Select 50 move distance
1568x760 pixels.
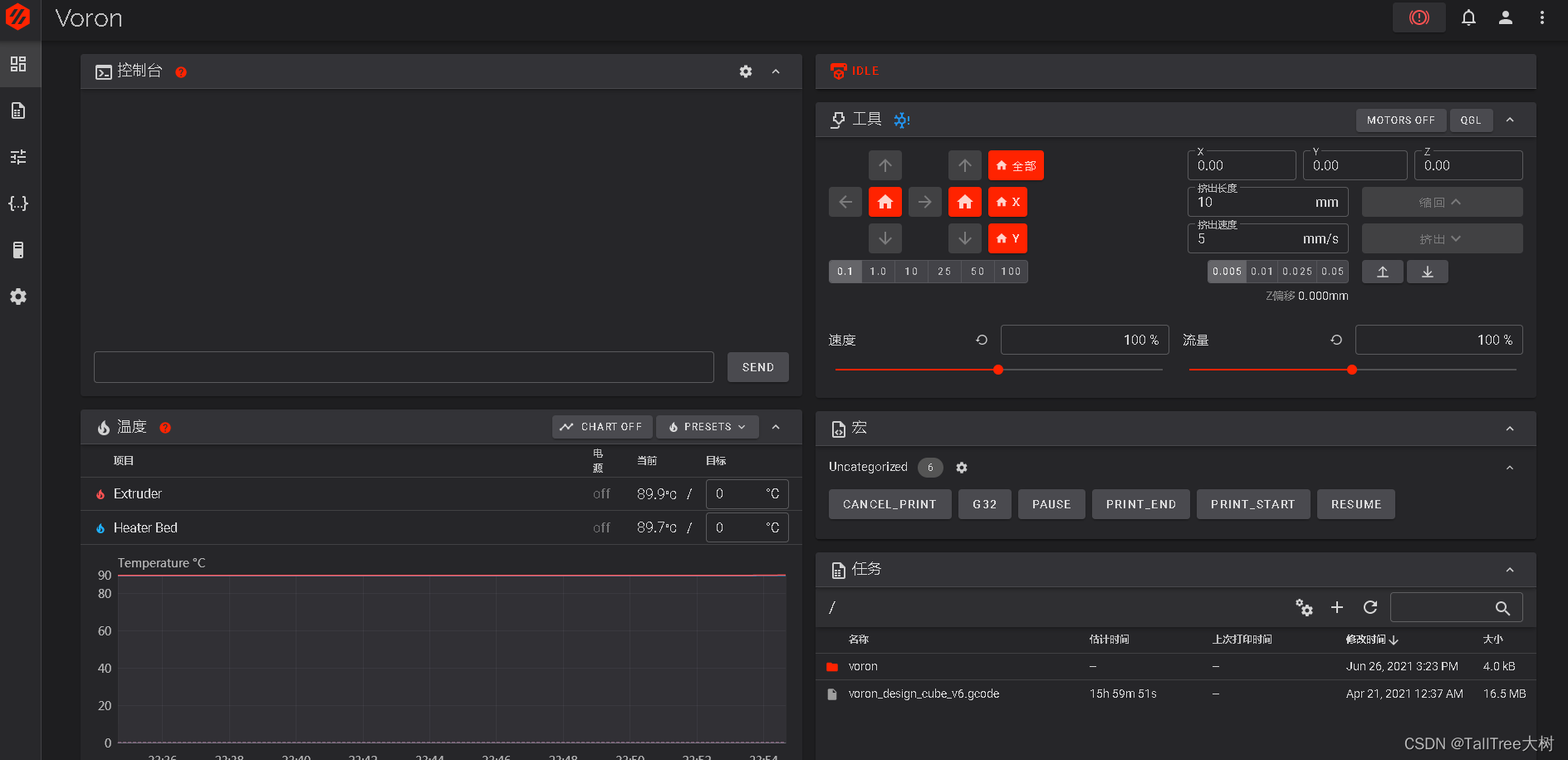point(978,272)
